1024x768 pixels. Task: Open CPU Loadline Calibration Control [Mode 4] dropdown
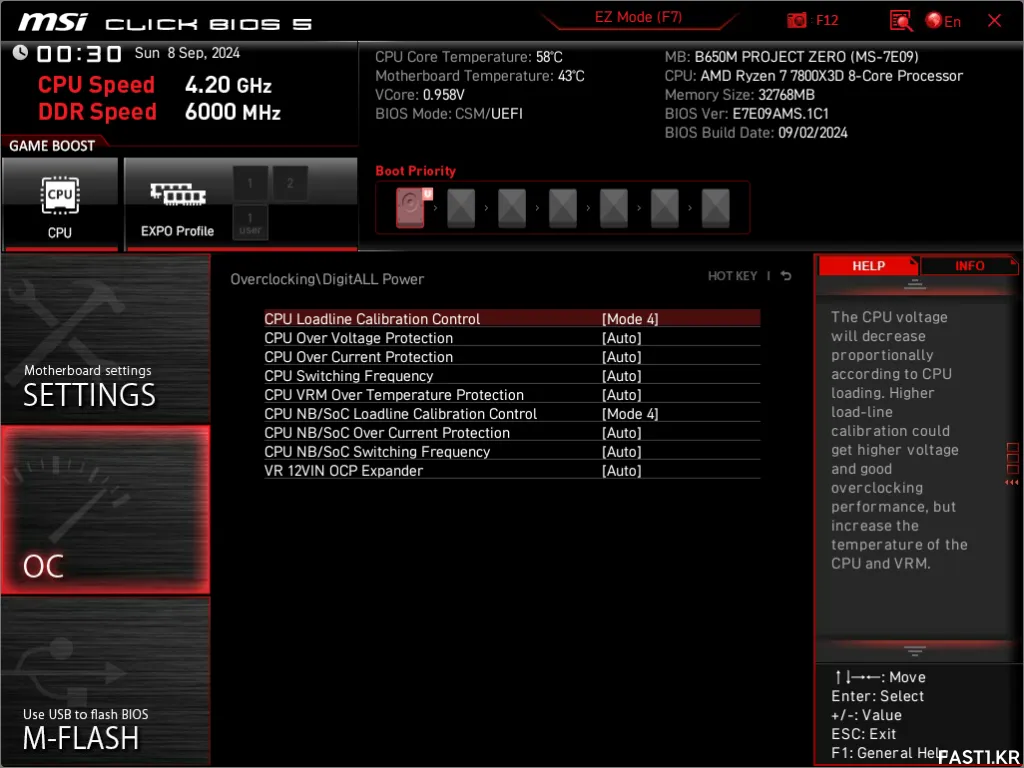[x=630, y=319]
